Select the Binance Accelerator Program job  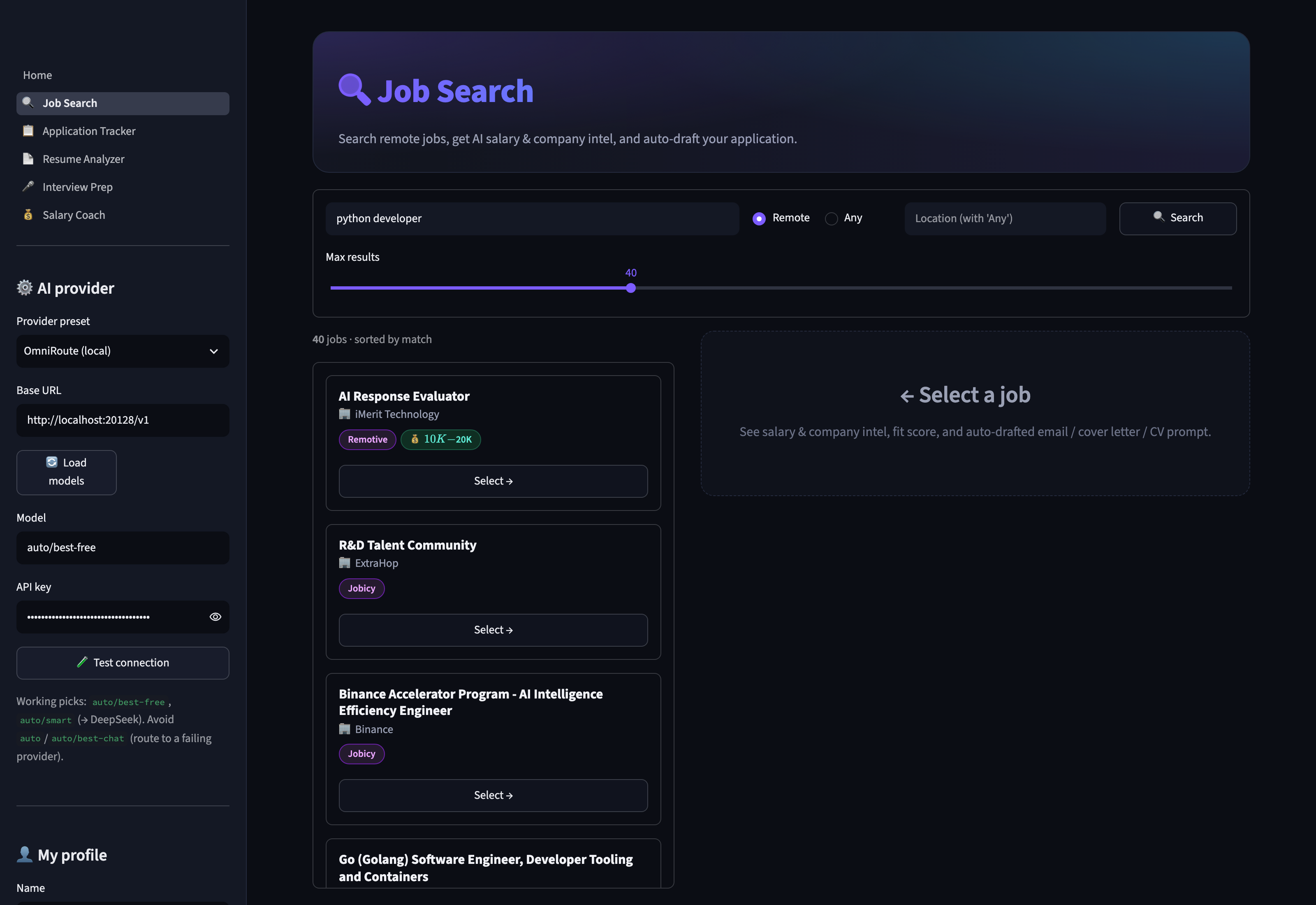point(493,796)
